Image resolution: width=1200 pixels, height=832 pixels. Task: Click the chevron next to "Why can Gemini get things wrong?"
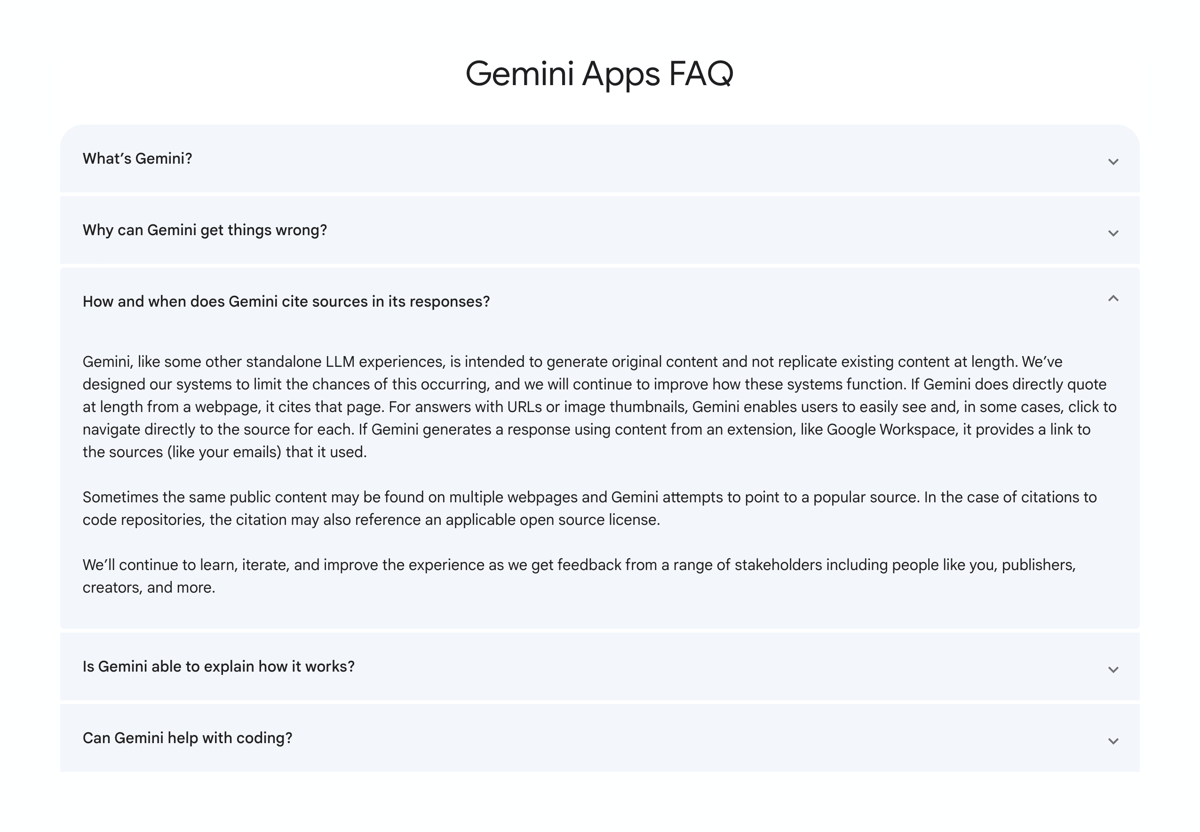[1113, 233]
